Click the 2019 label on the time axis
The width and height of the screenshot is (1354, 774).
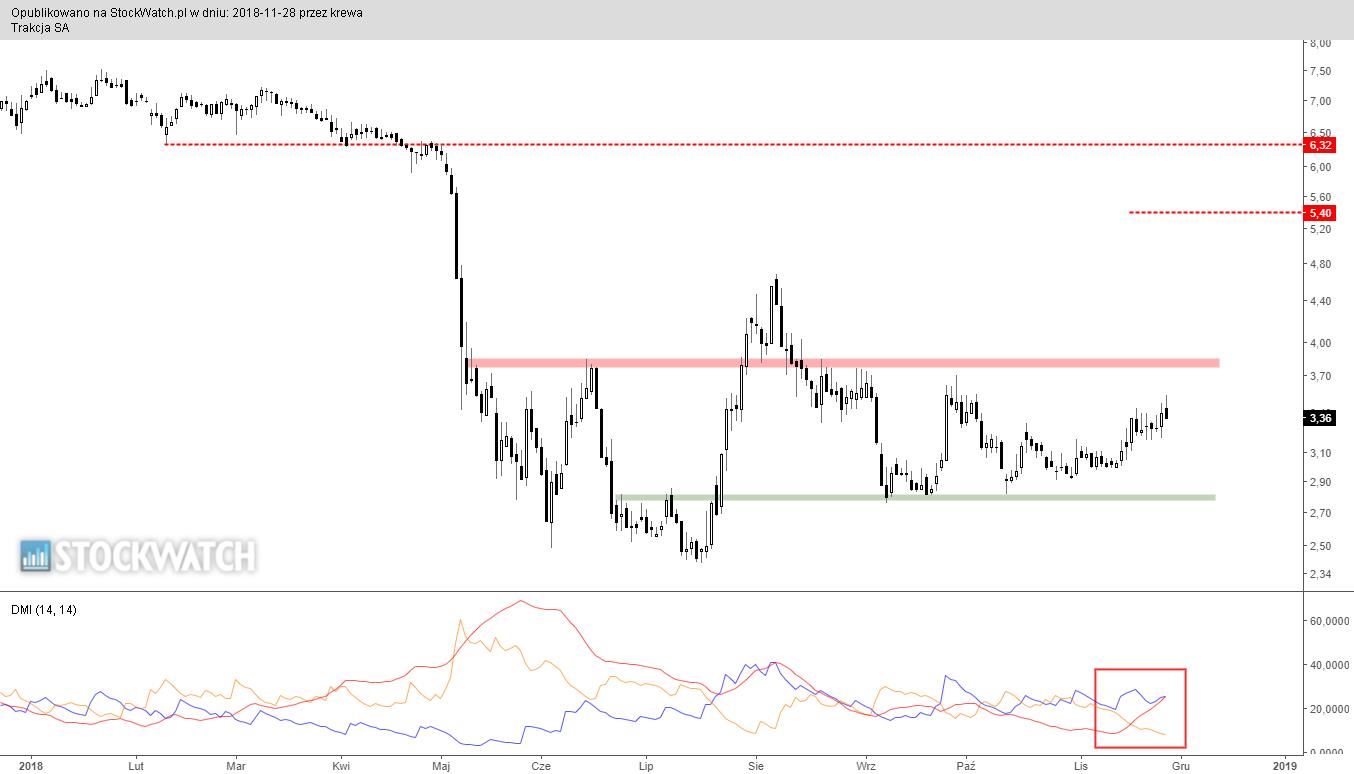[1285, 766]
